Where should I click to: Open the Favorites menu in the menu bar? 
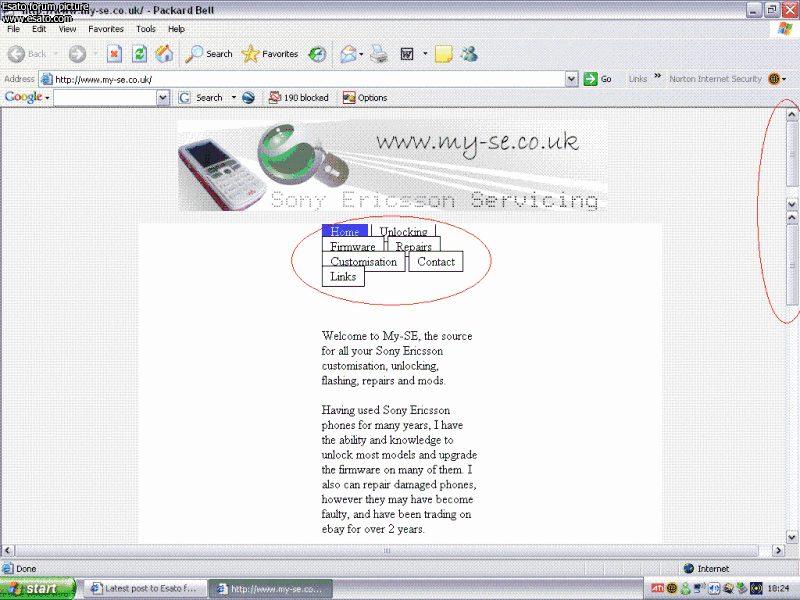click(106, 29)
